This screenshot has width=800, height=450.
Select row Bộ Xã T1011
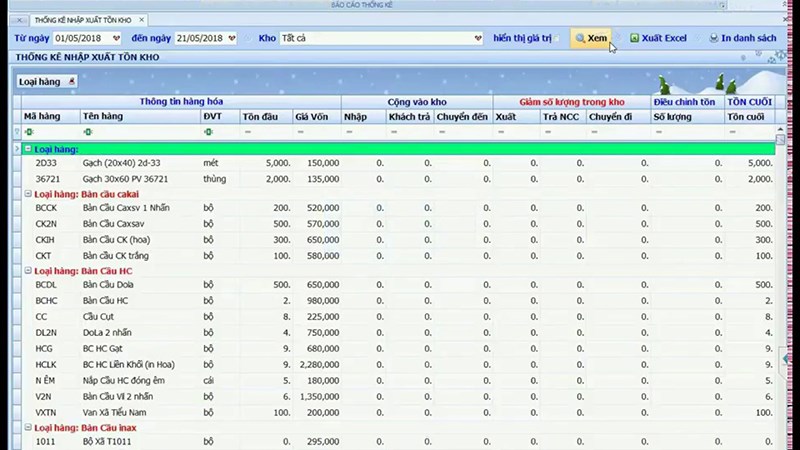[398, 441]
